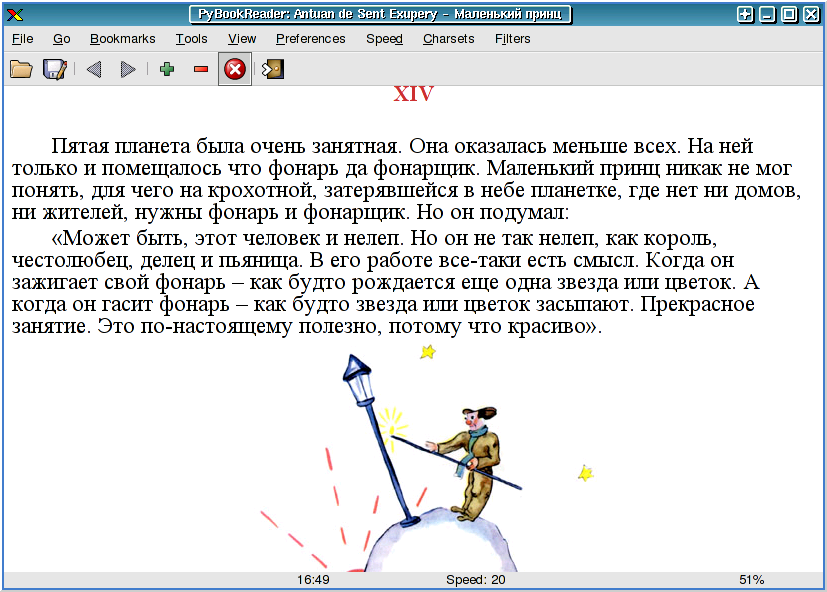Viewport: 827px width, 592px height.
Task: Open the Speed menu
Action: (384, 39)
